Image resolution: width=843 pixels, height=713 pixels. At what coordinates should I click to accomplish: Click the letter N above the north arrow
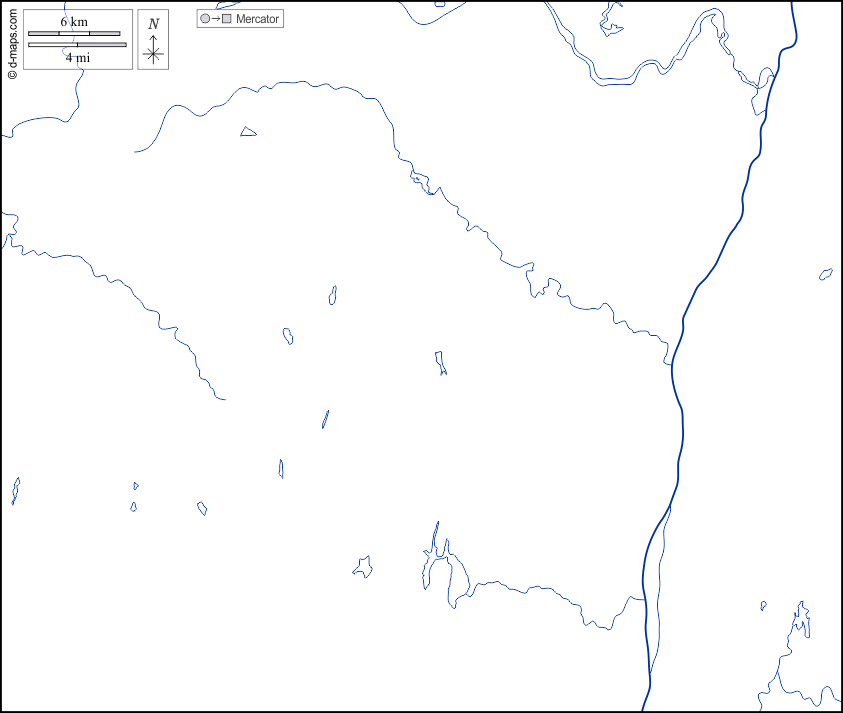(x=153, y=24)
